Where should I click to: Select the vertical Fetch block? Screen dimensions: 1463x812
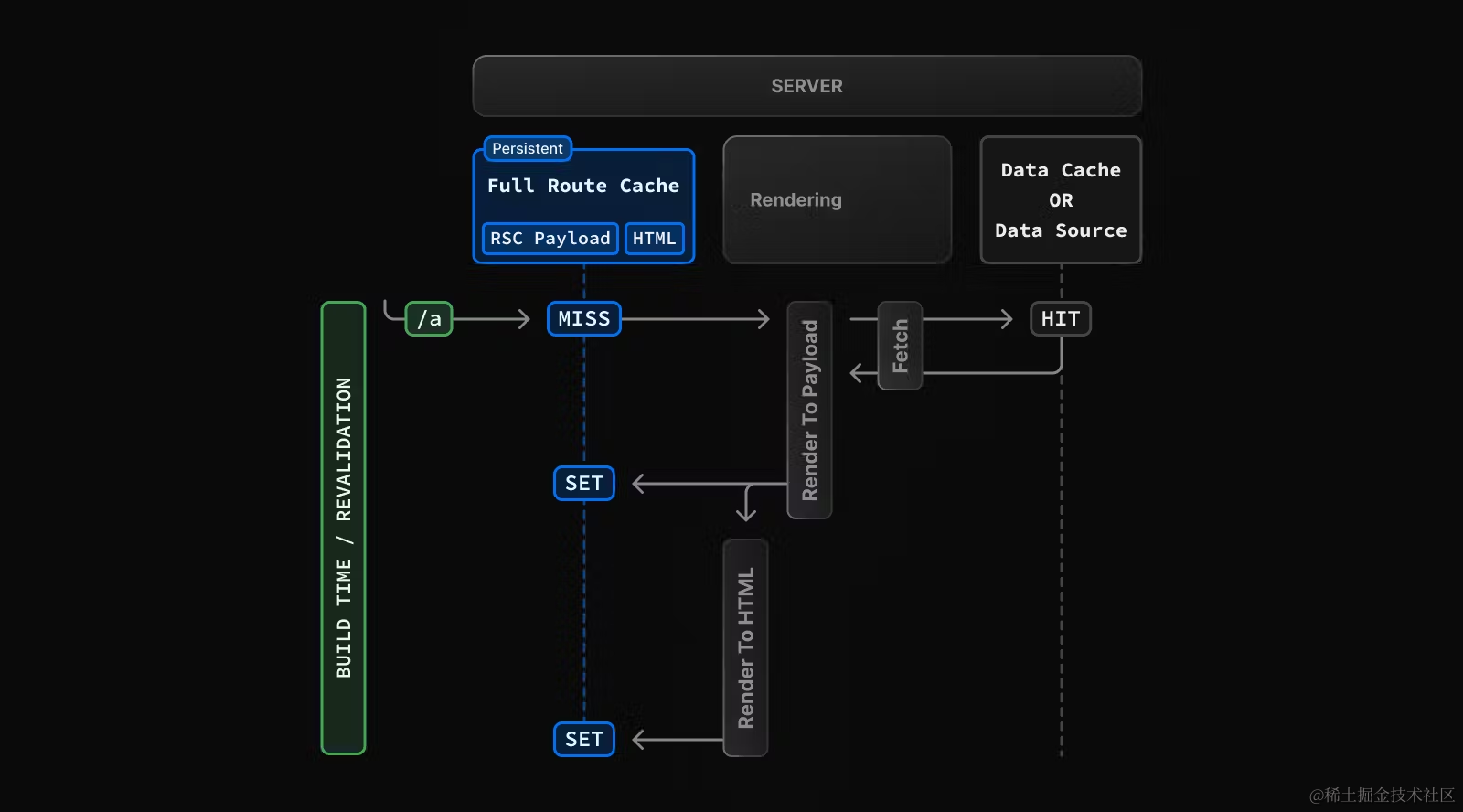[x=900, y=346]
